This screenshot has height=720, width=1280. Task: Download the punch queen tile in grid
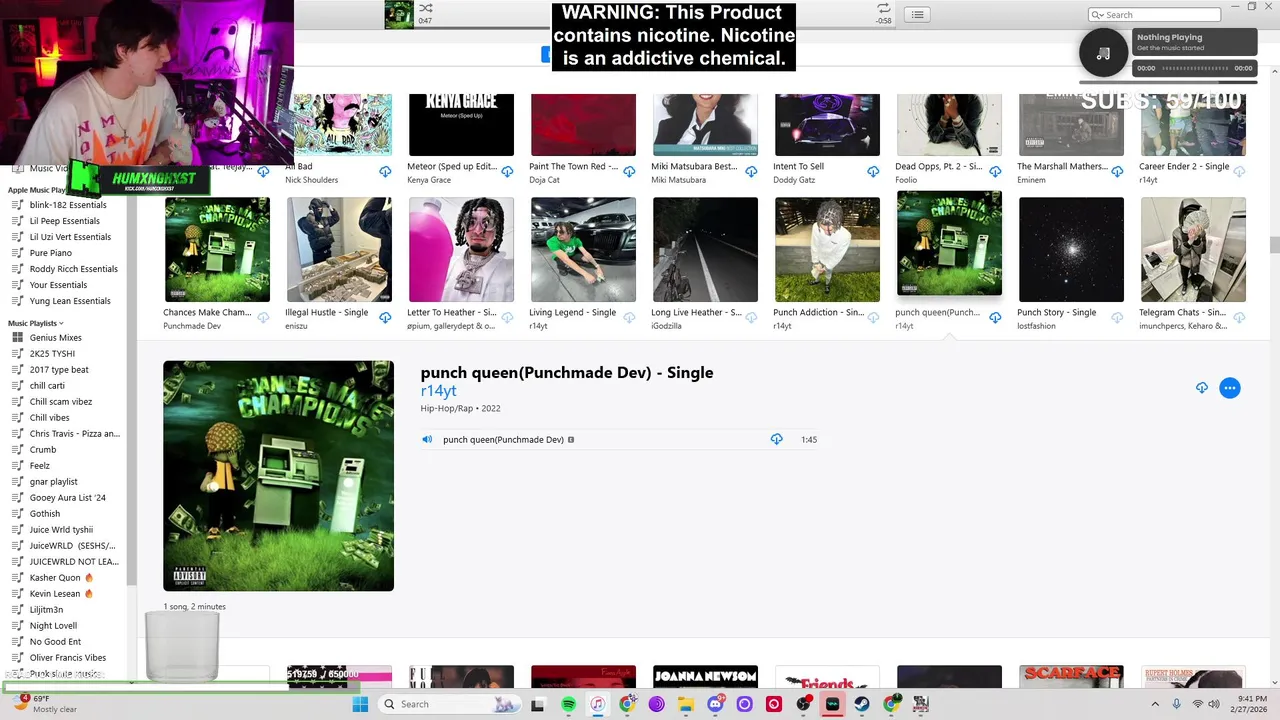point(995,318)
